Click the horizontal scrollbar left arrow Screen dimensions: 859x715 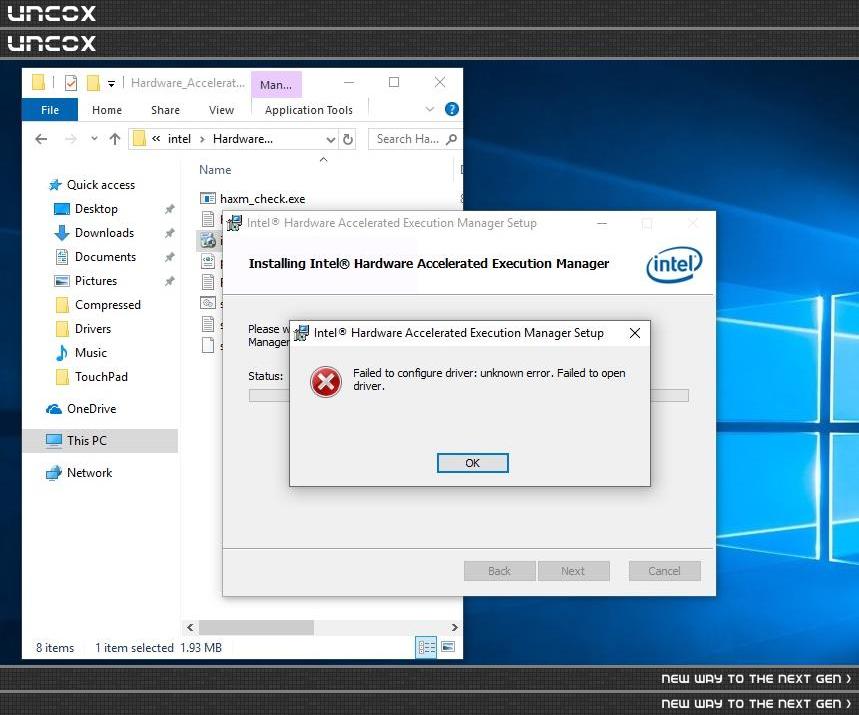(x=190, y=627)
